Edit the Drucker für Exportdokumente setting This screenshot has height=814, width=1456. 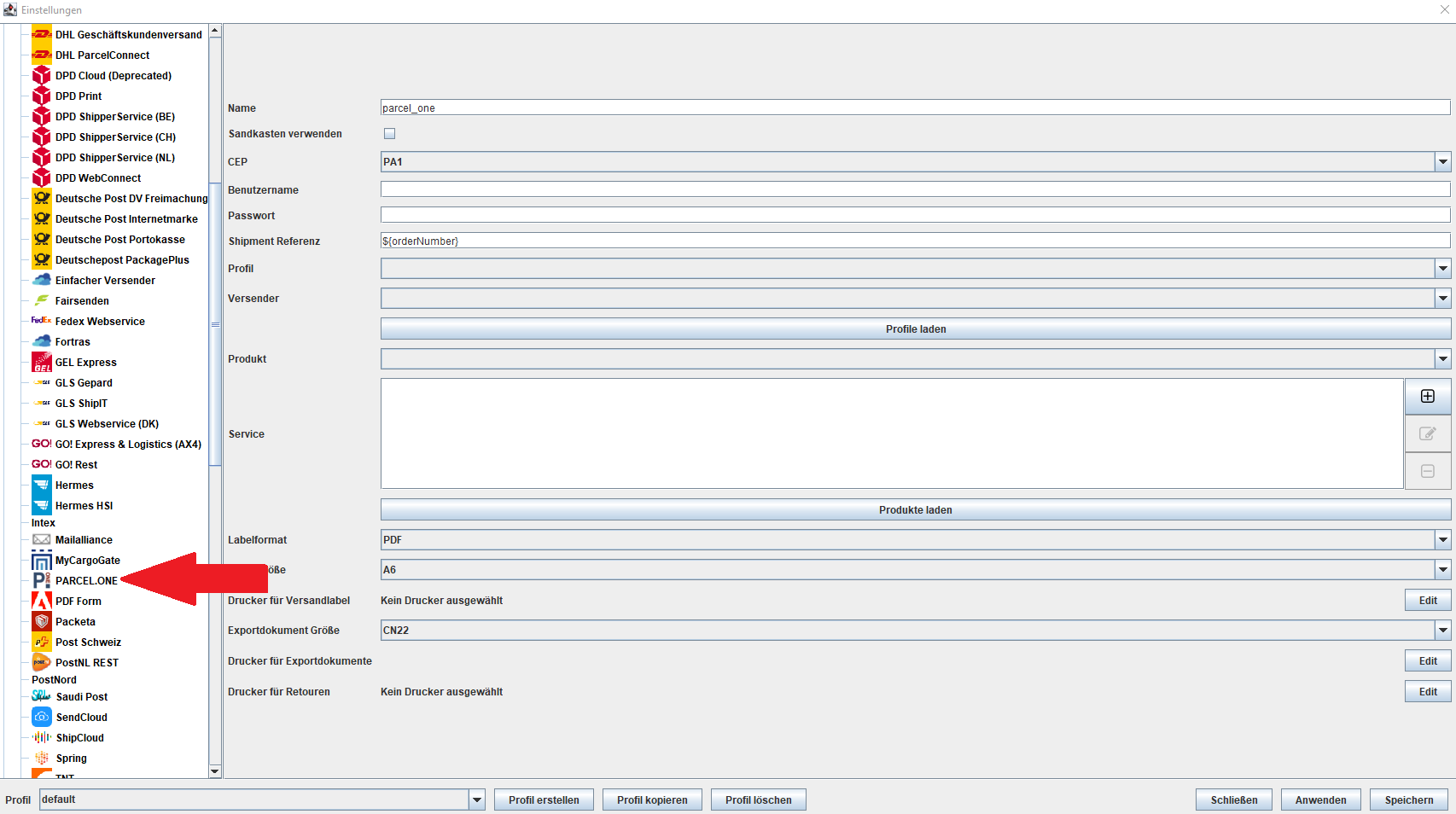click(x=1428, y=661)
